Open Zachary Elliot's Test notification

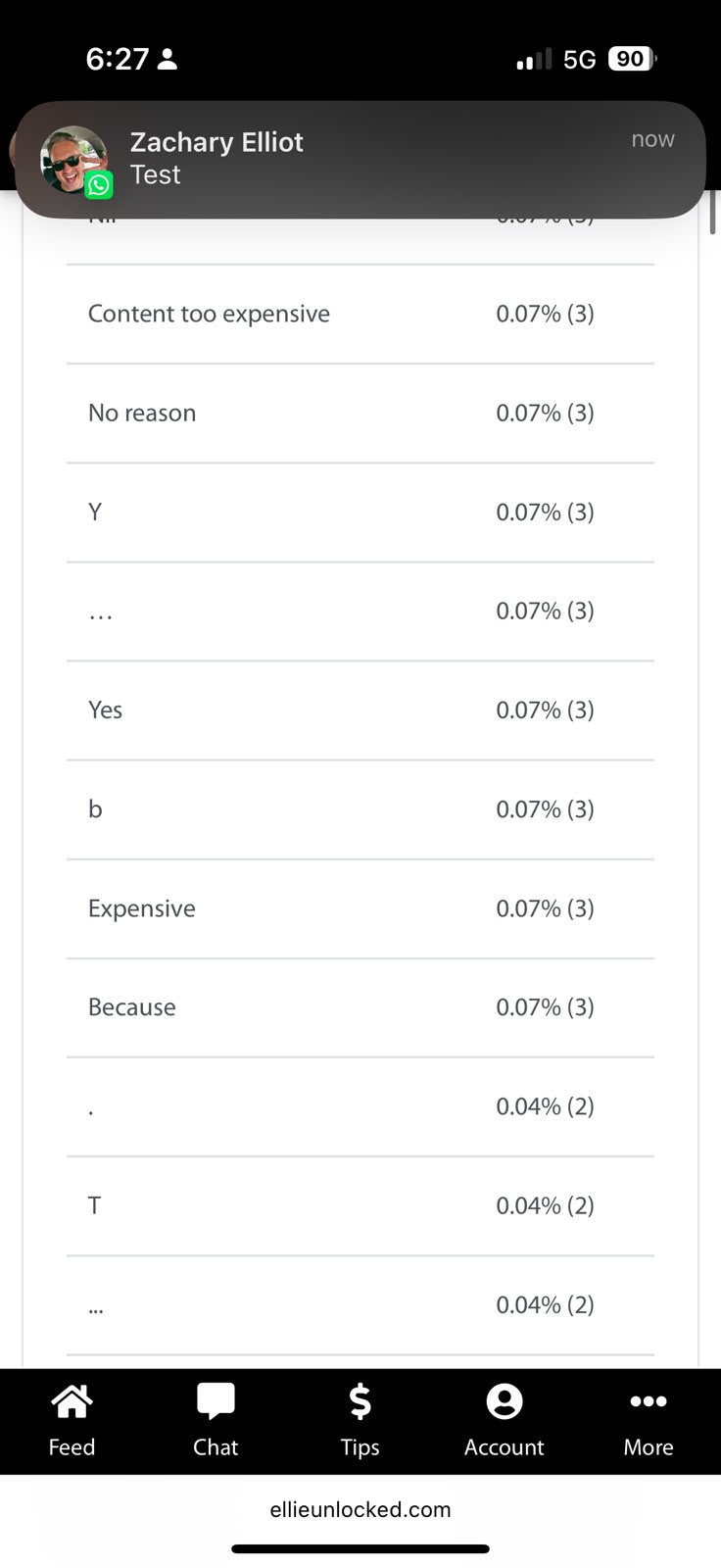[x=360, y=159]
